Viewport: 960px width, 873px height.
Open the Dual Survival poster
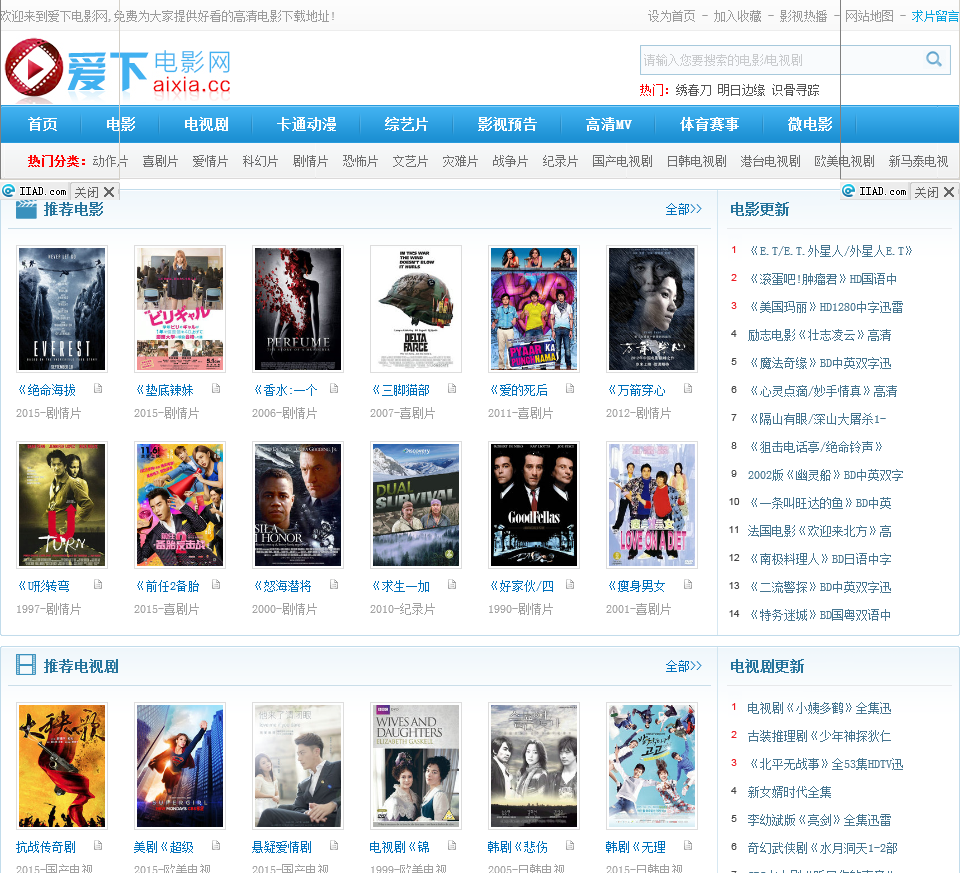pyautogui.click(x=416, y=504)
